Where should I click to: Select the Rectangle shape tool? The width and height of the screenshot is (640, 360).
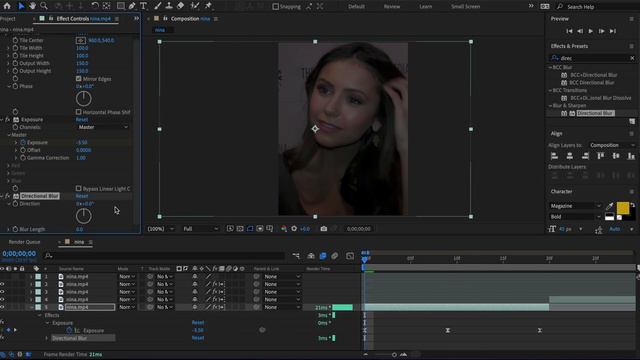click(x=120, y=6)
